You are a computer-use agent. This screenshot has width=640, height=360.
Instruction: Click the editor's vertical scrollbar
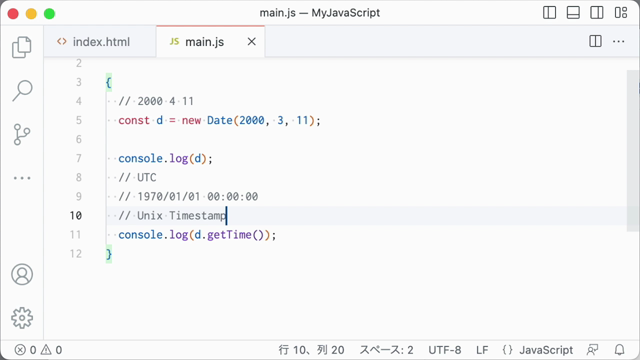coord(633,151)
